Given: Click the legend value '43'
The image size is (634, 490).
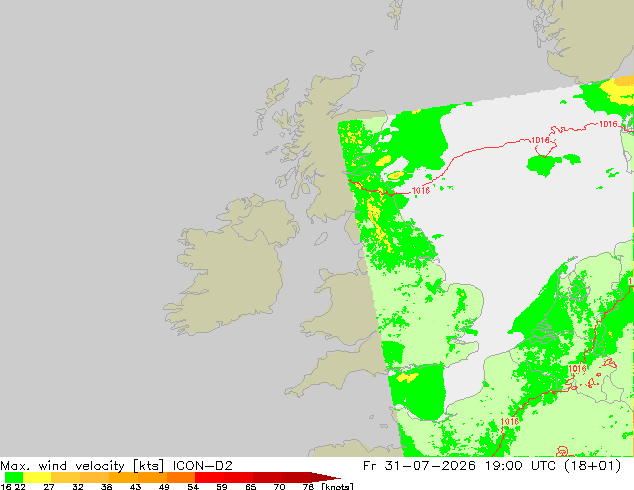Looking at the screenshot, I should coord(135,486).
